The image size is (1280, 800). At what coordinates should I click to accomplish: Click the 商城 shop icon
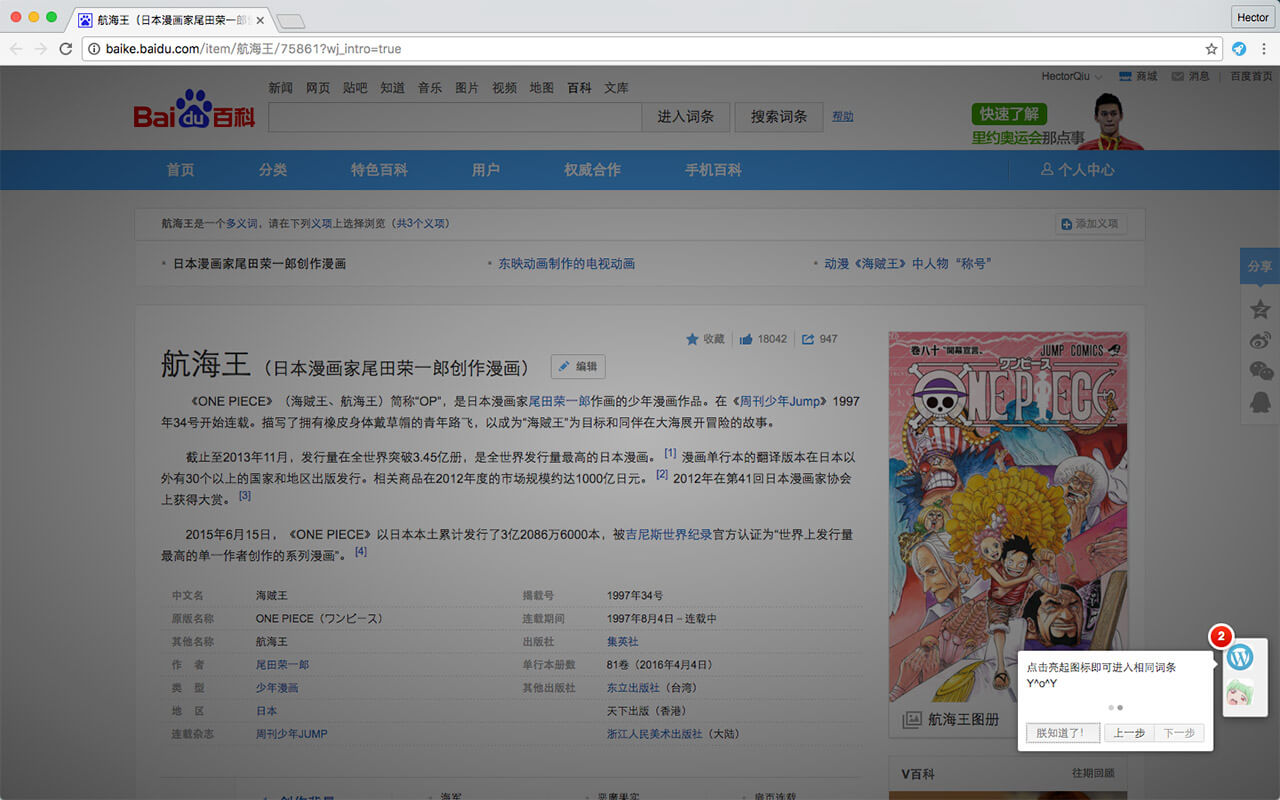click(1125, 76)
